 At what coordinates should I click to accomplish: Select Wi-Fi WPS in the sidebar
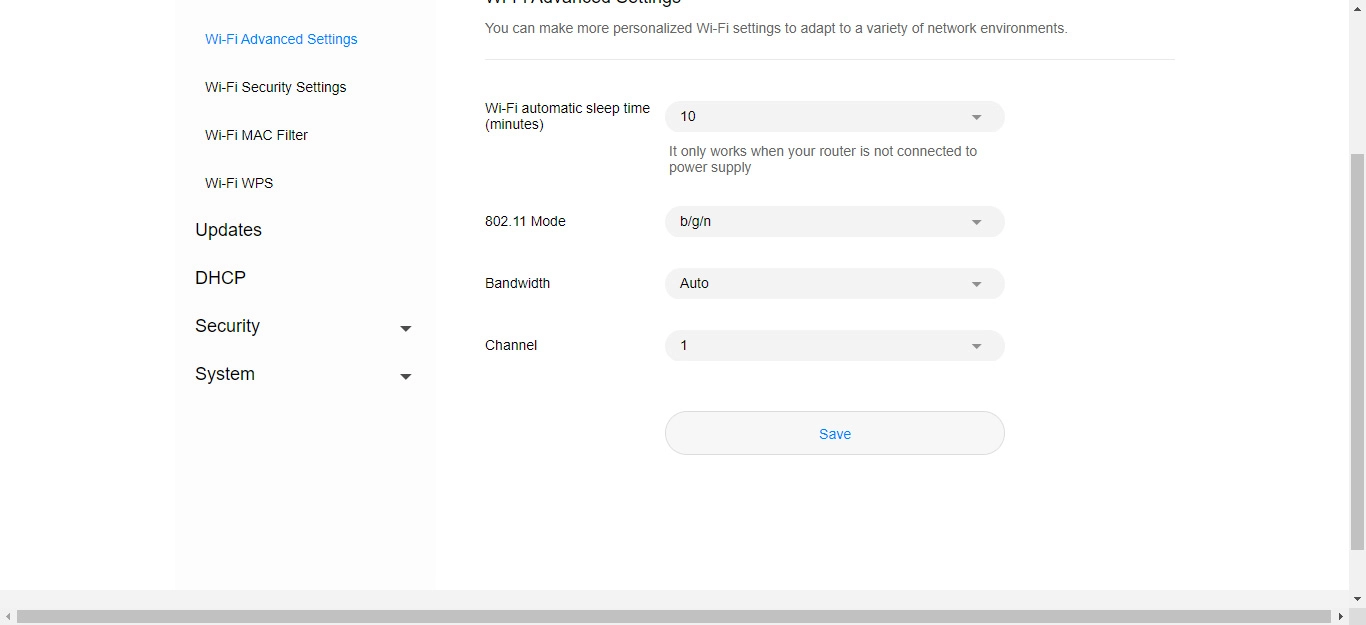239,183
